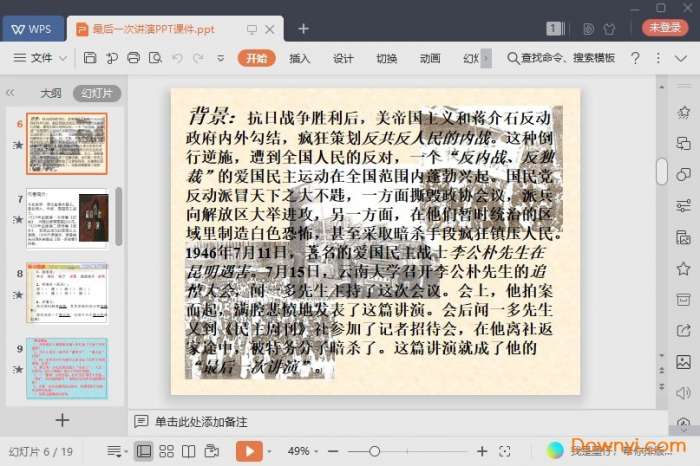Image resolution: width=700 pixels, height=466 pixels.
Task: Open the properties sliders icon in sidebar
Action: 683,205
